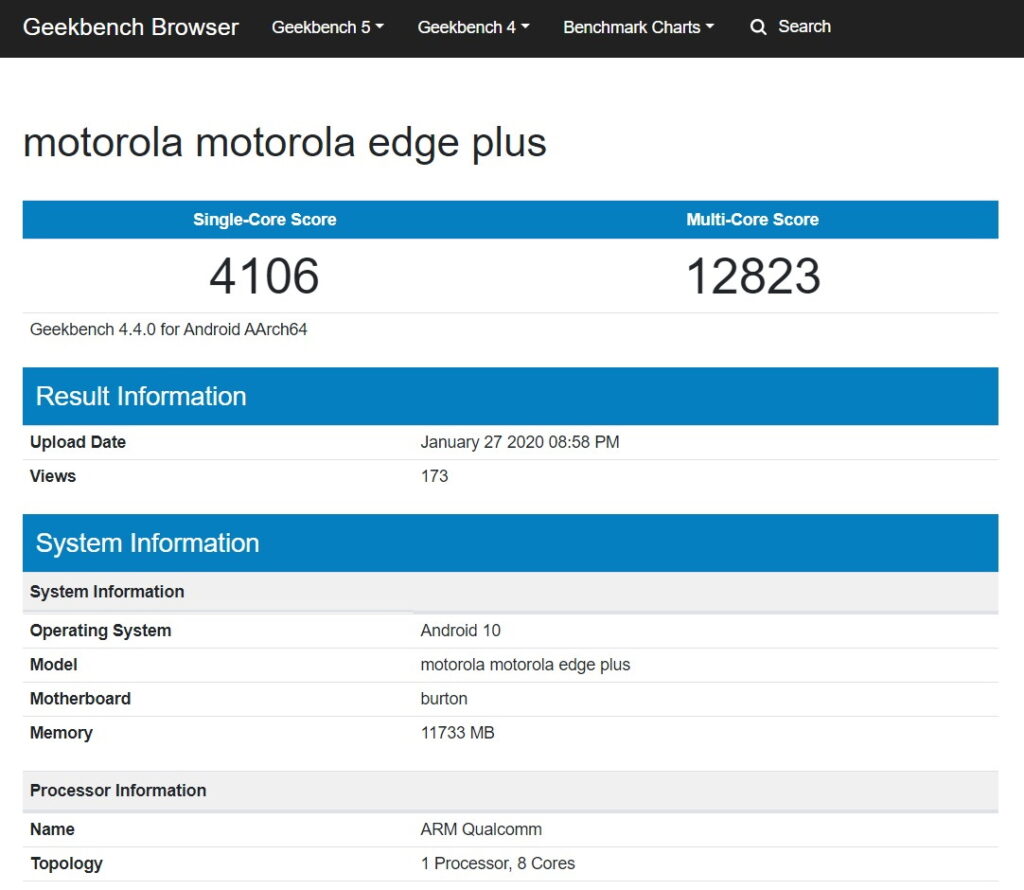Image resolution: width=1024 pixels, height=890 pixels.
Task: Select the upload date January 27 2020 08:58 PM
Action: (x=520, y=442)
